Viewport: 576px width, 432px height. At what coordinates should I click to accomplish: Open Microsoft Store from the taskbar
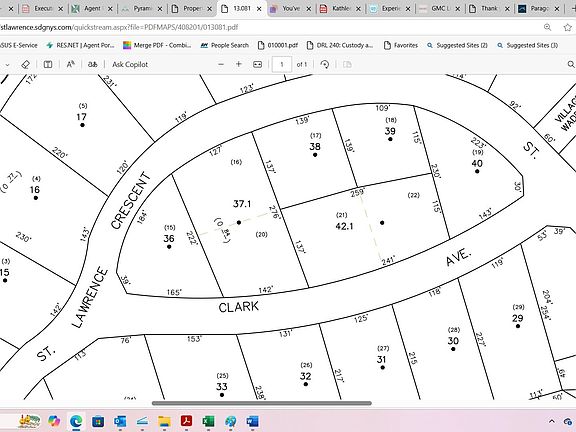click(x=98, y=421)
